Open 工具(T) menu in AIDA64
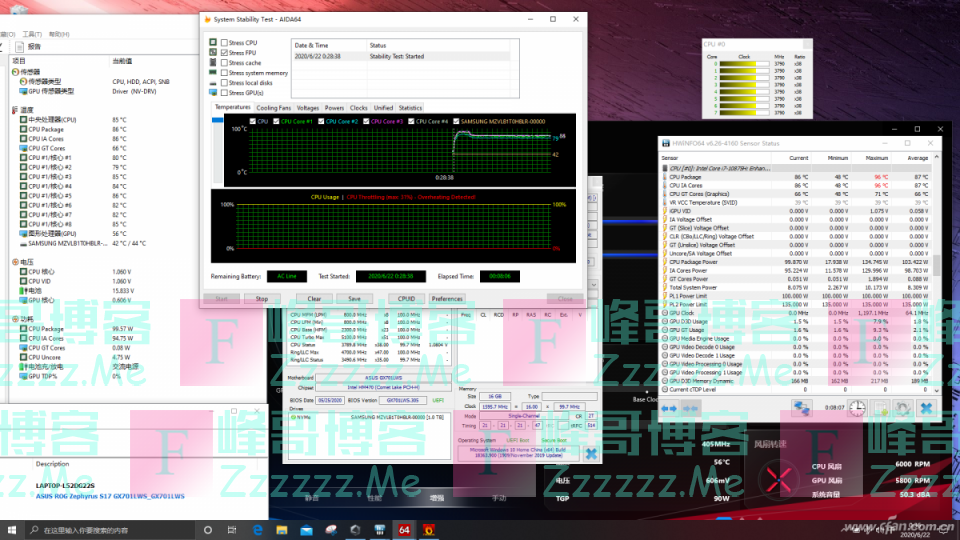The height and width of the screenshot is (540, 960). click(32, 34)
